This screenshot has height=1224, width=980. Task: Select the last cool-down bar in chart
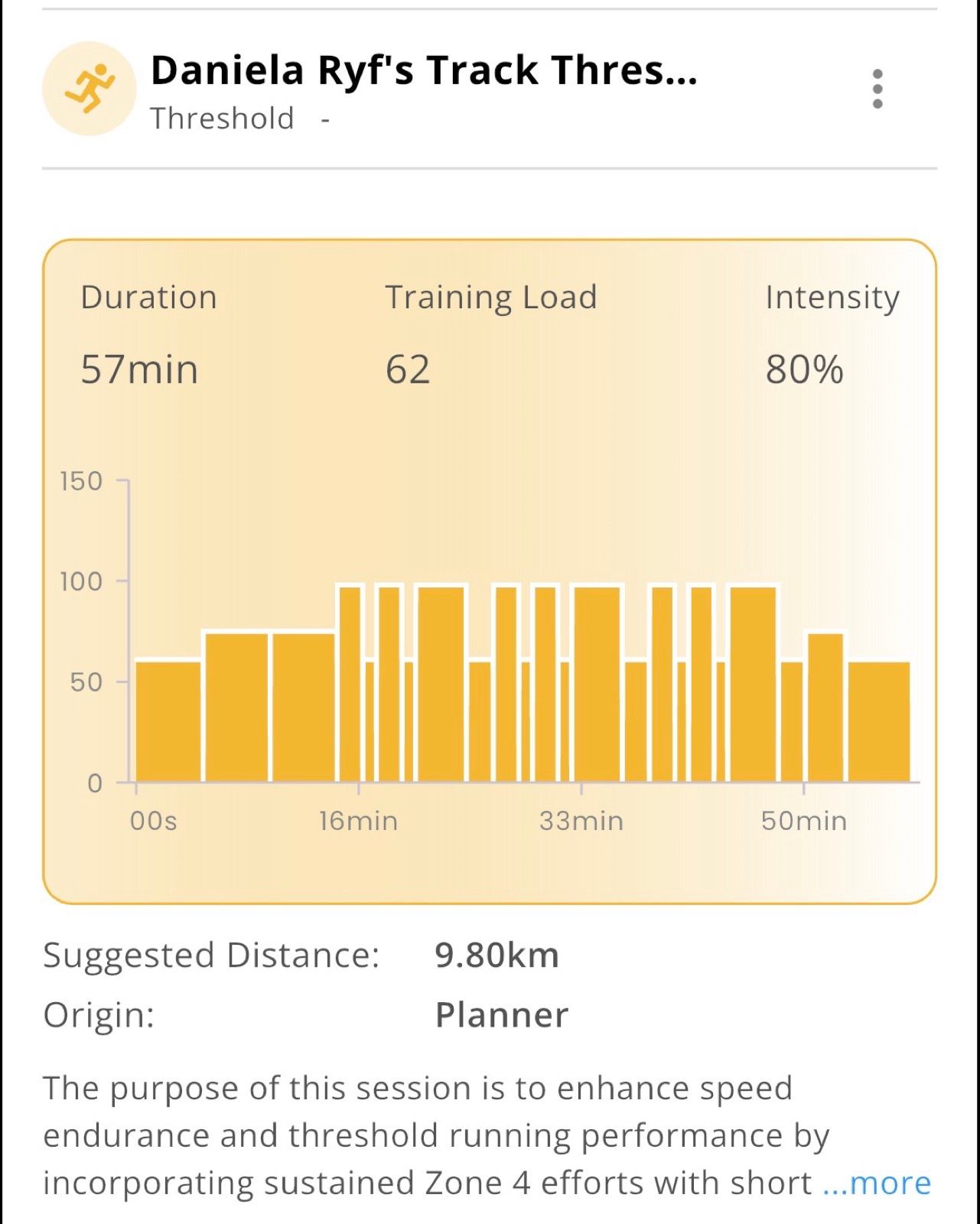pos(879,721)
